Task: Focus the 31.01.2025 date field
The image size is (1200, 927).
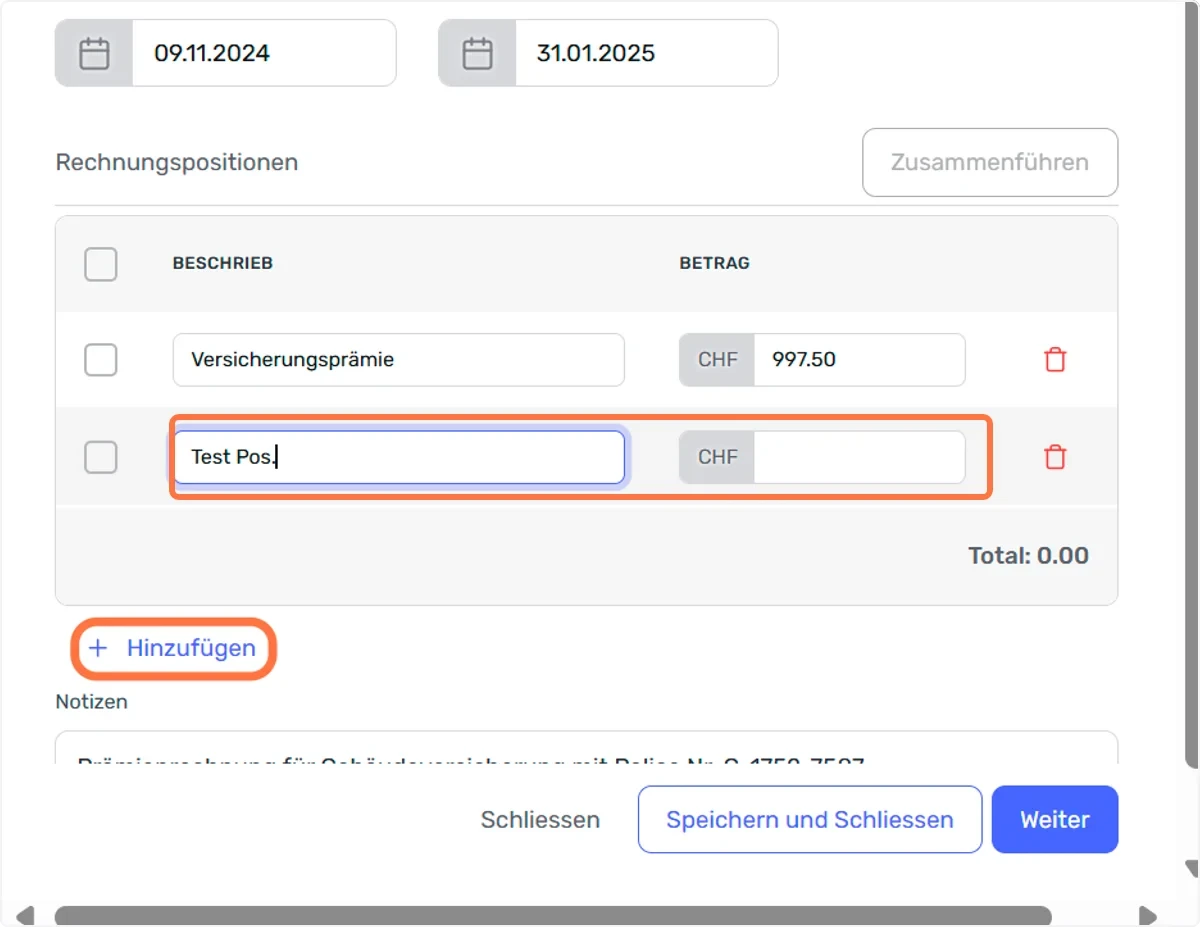Action: [x=646, y=53]
